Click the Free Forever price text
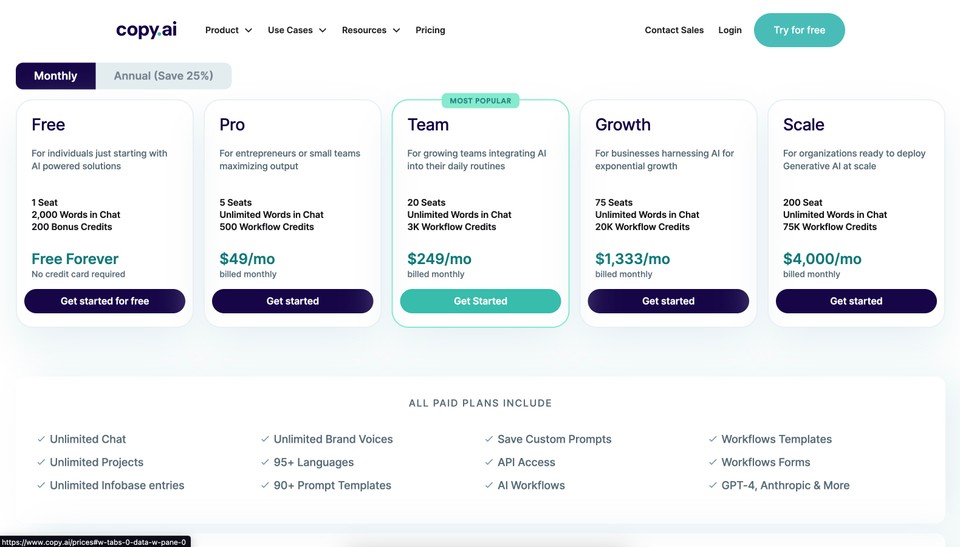 75,258
